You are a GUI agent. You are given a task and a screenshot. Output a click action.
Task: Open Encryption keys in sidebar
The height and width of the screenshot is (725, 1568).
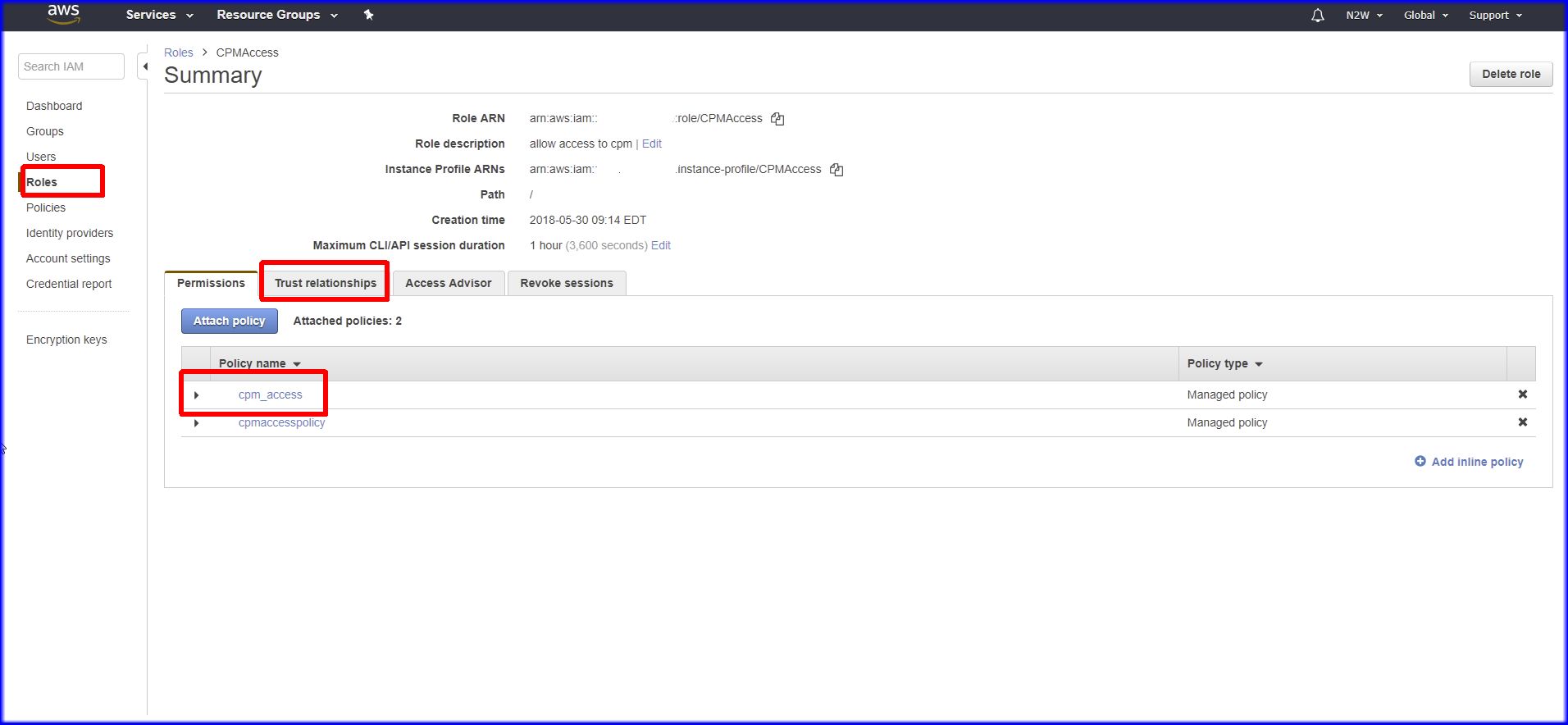(x=66, y=340)
